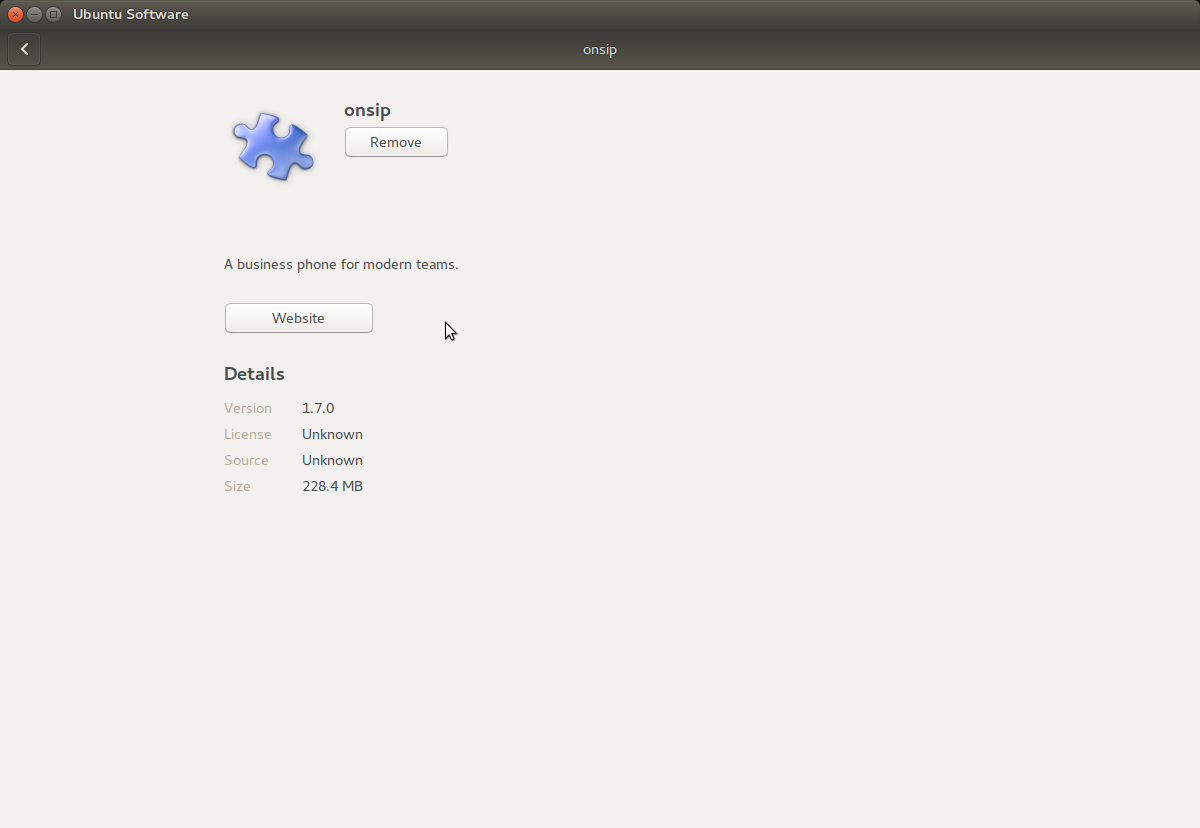The image size is (1200, 828).
Task: Select the size value 228.4 MB
Action: point(332,486)
